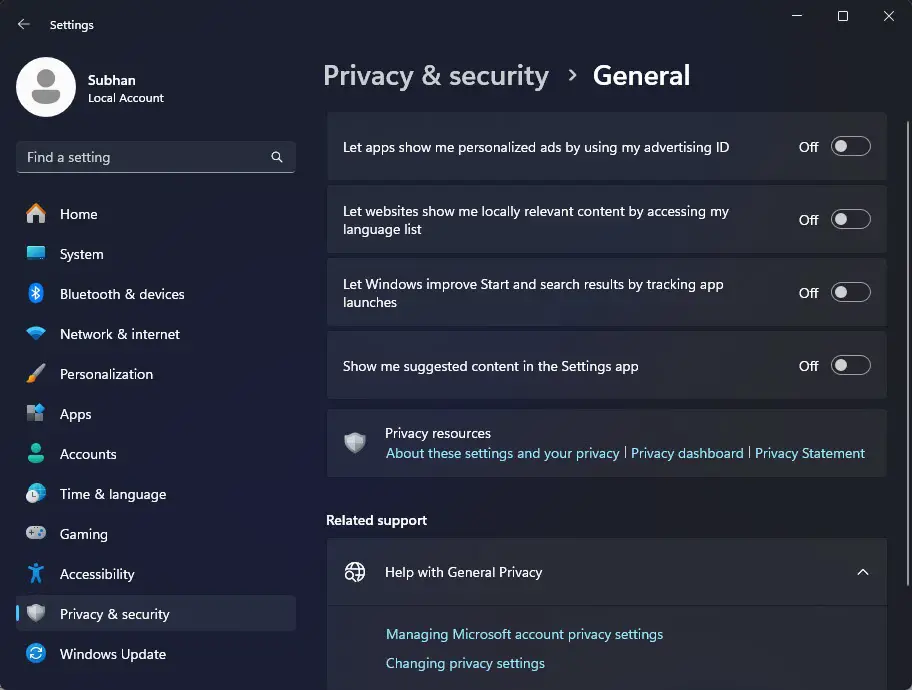The image size is (912, 690).
Task: Open the Privacy dashboard link
Action: [687, 453]
